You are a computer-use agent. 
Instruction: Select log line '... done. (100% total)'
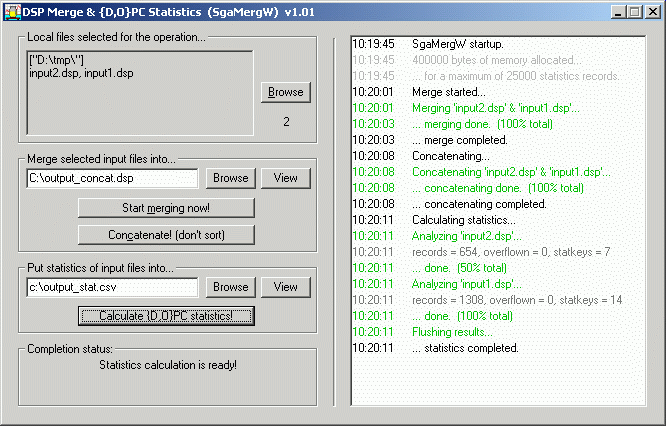click(x=462, y=316)
